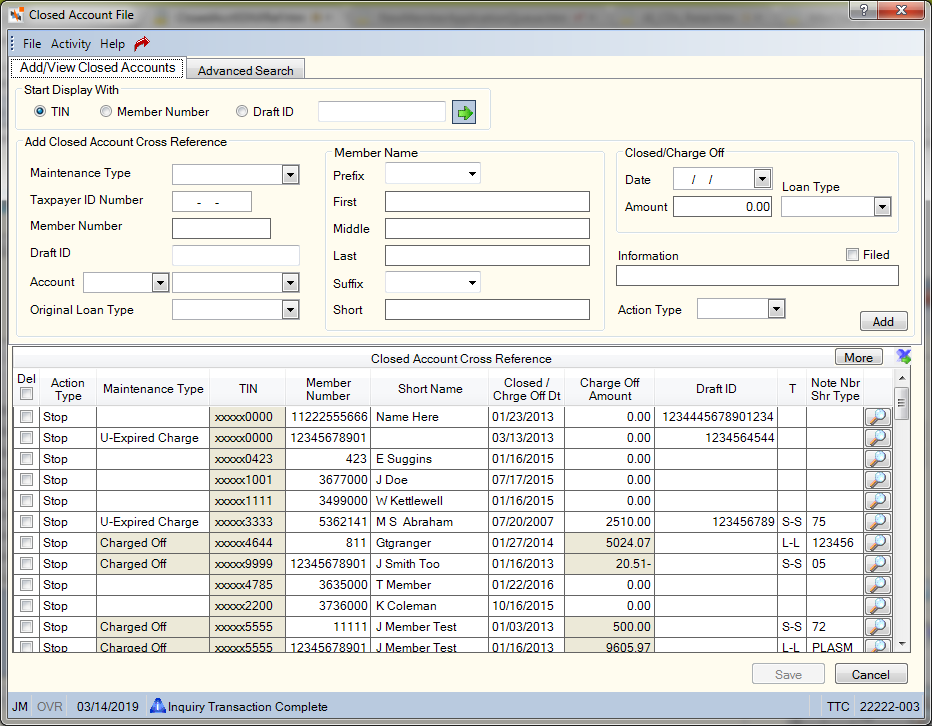The width and height of the screenshot is (932, 726).
Task: Click cell '5024.07' in Charge Off Amount
Action: click(x=609, y=543)
